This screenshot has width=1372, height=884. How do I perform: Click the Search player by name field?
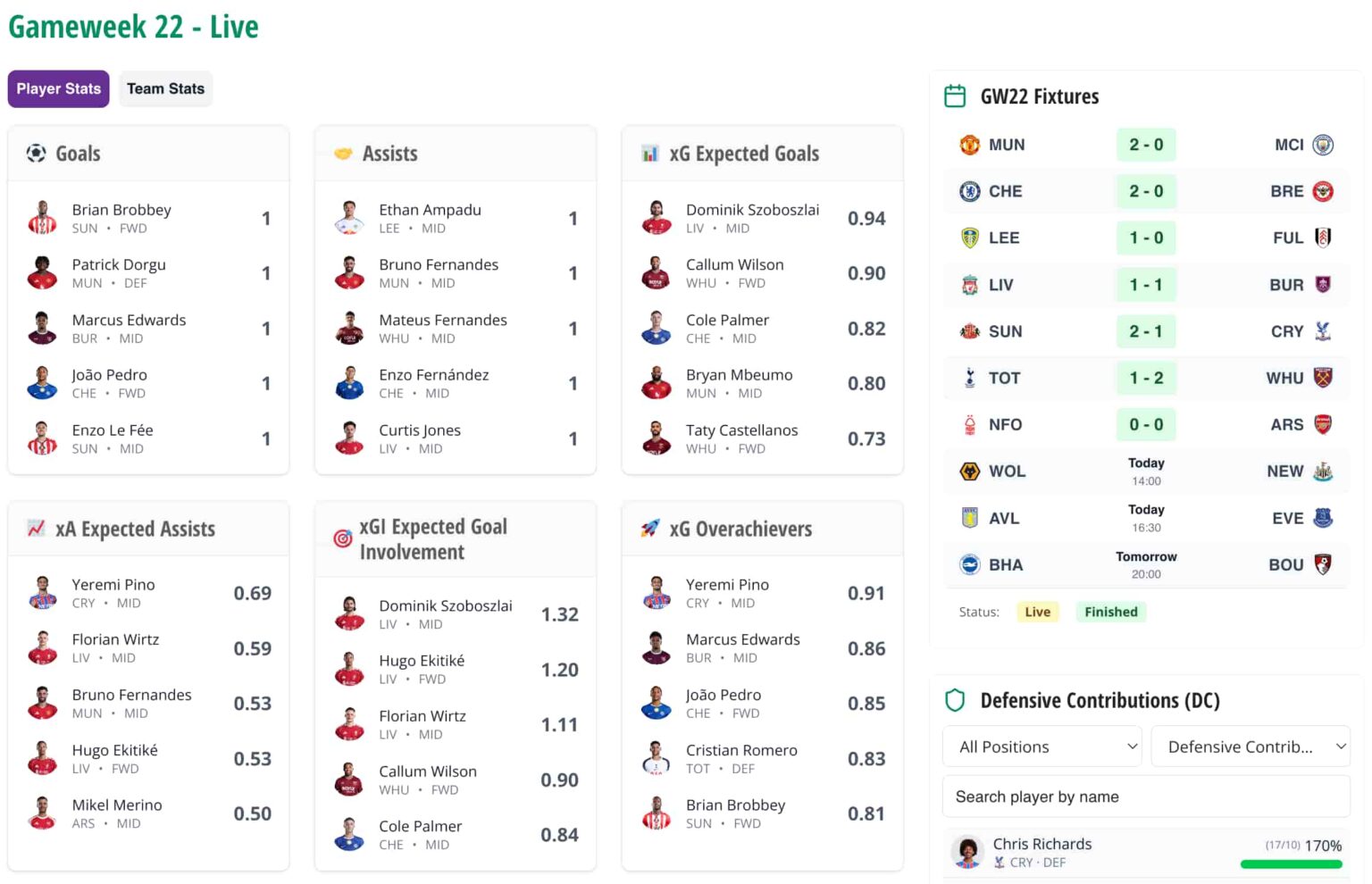pos(1146,796)
